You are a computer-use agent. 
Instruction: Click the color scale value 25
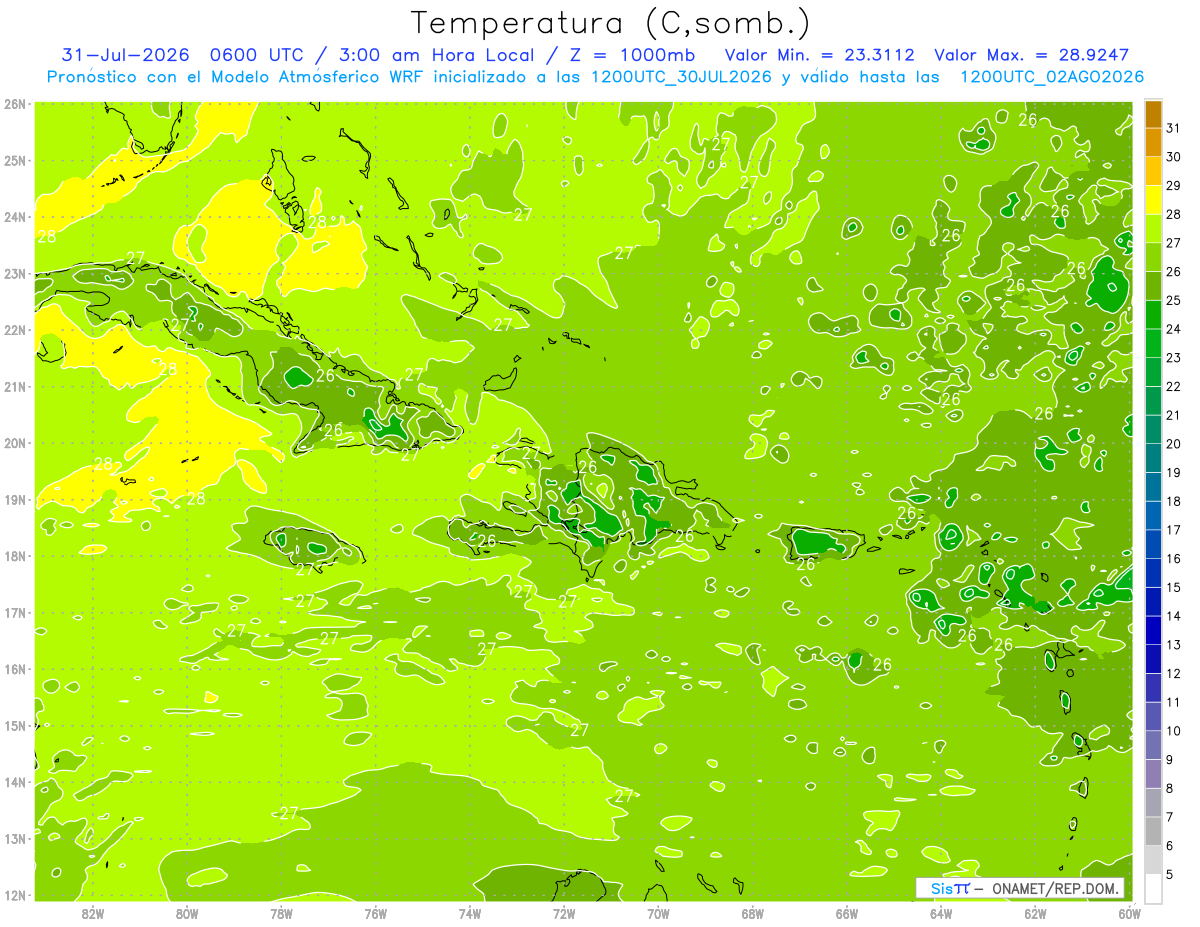tap(1173, 300)
